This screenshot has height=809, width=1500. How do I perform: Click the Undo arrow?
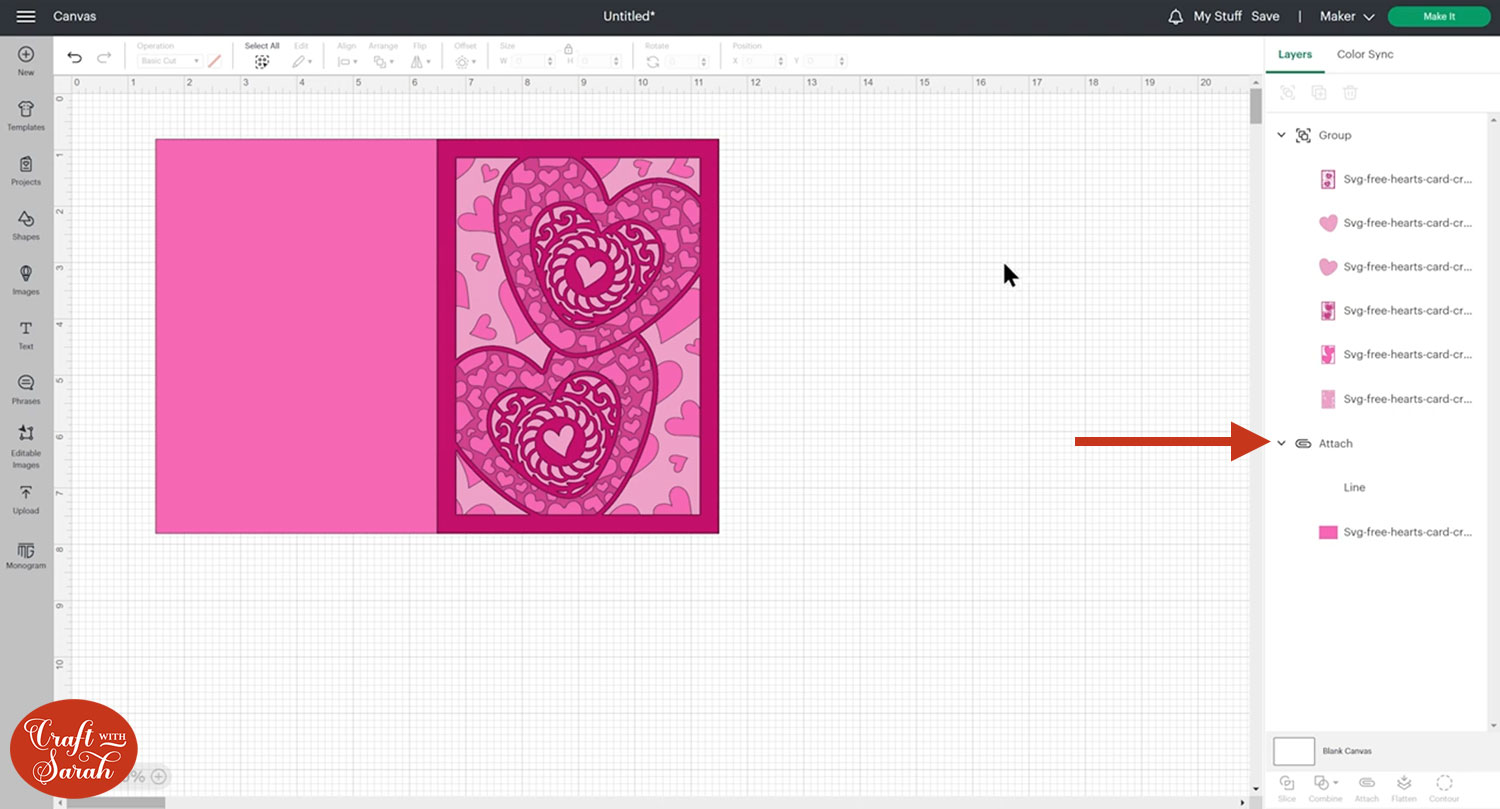[x=74, y=58]
